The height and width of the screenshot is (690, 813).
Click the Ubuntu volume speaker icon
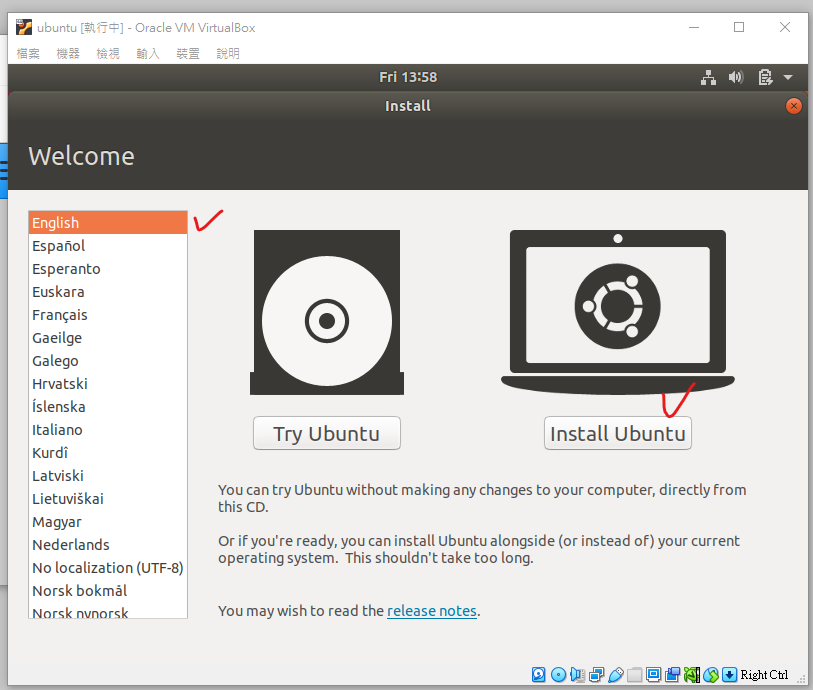pos(736,78)
